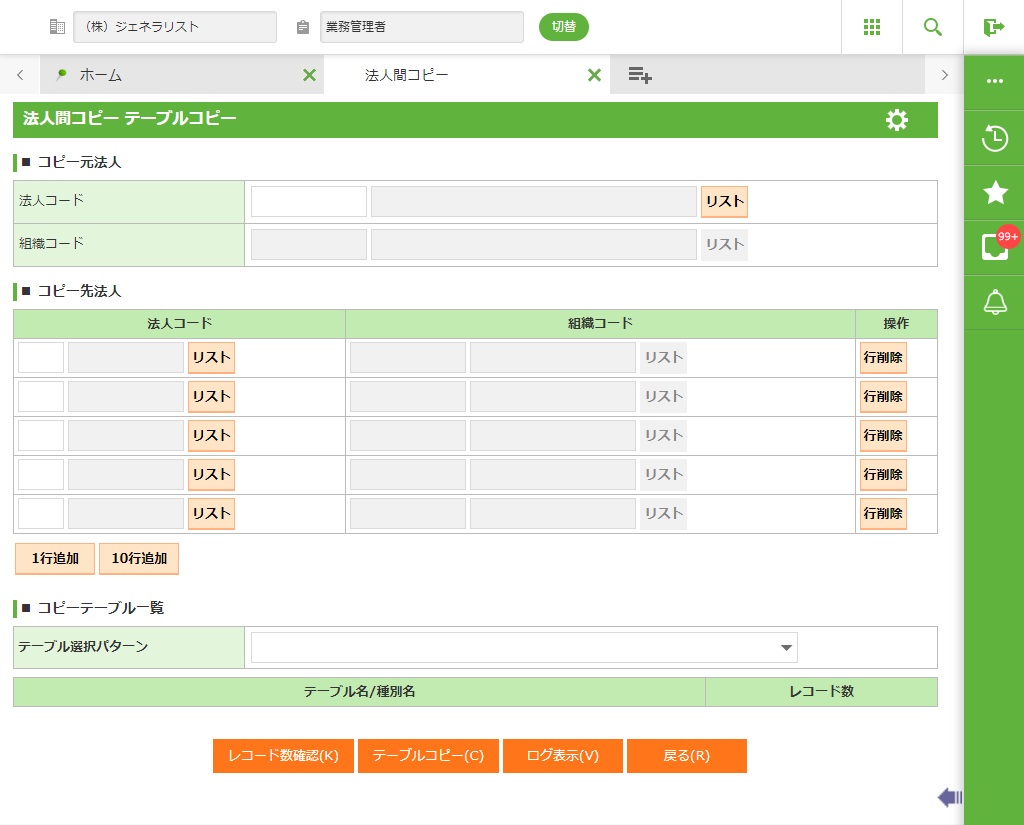Close the 法人間コピー tab
Viewport: 1024px width, 825px height.
594,75
